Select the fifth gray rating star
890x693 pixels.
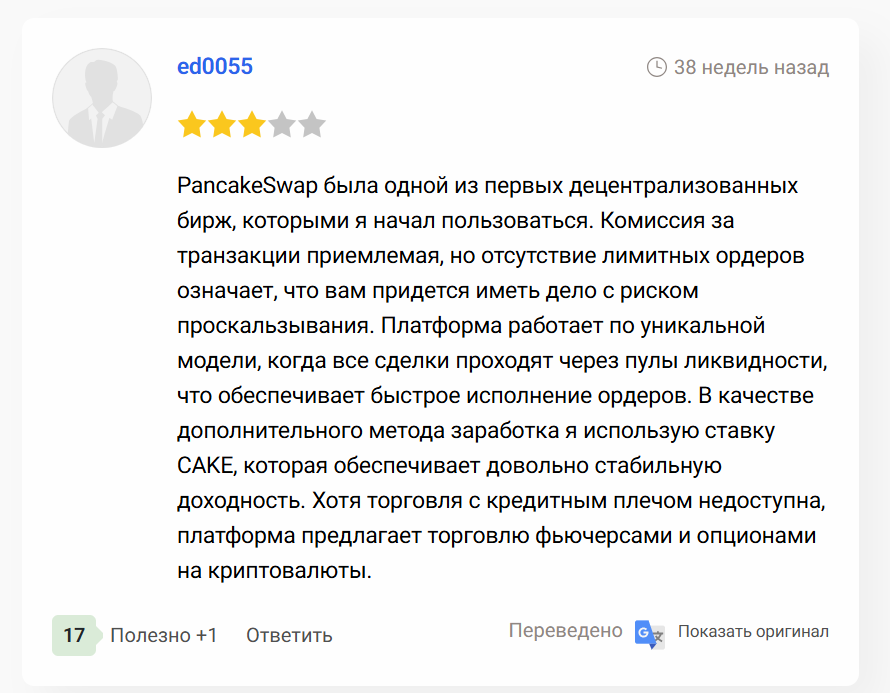313,125
